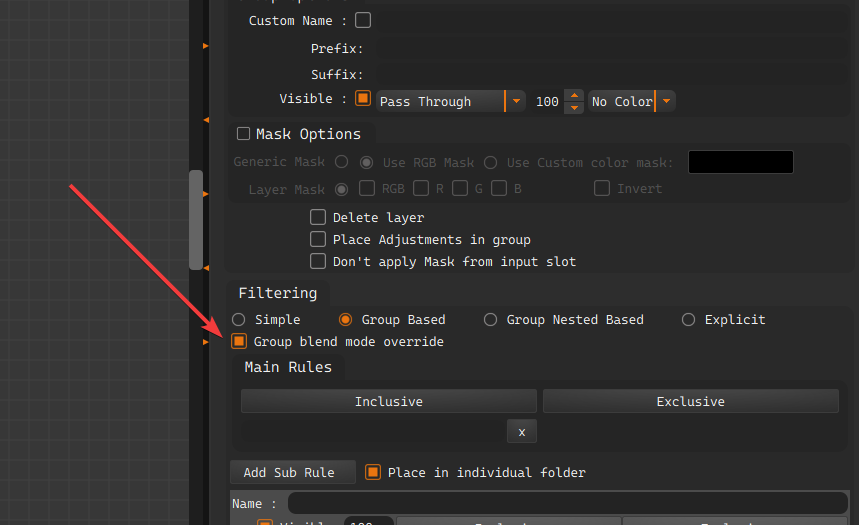Click the x button under Main Rules
The height and width of the screenshot is (525, 859).
[x=521, y=431]
